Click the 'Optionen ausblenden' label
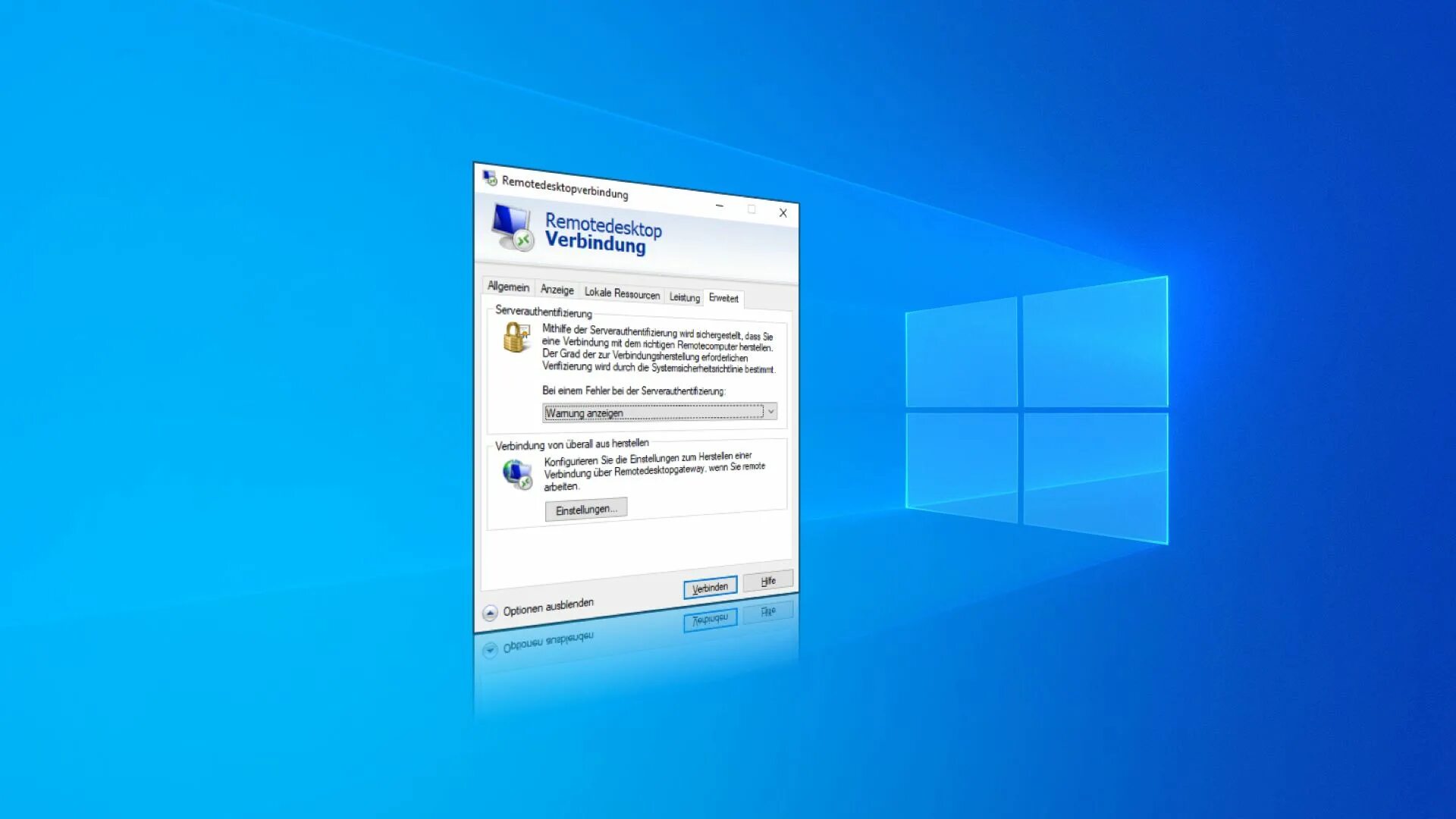 click(548, 607)
